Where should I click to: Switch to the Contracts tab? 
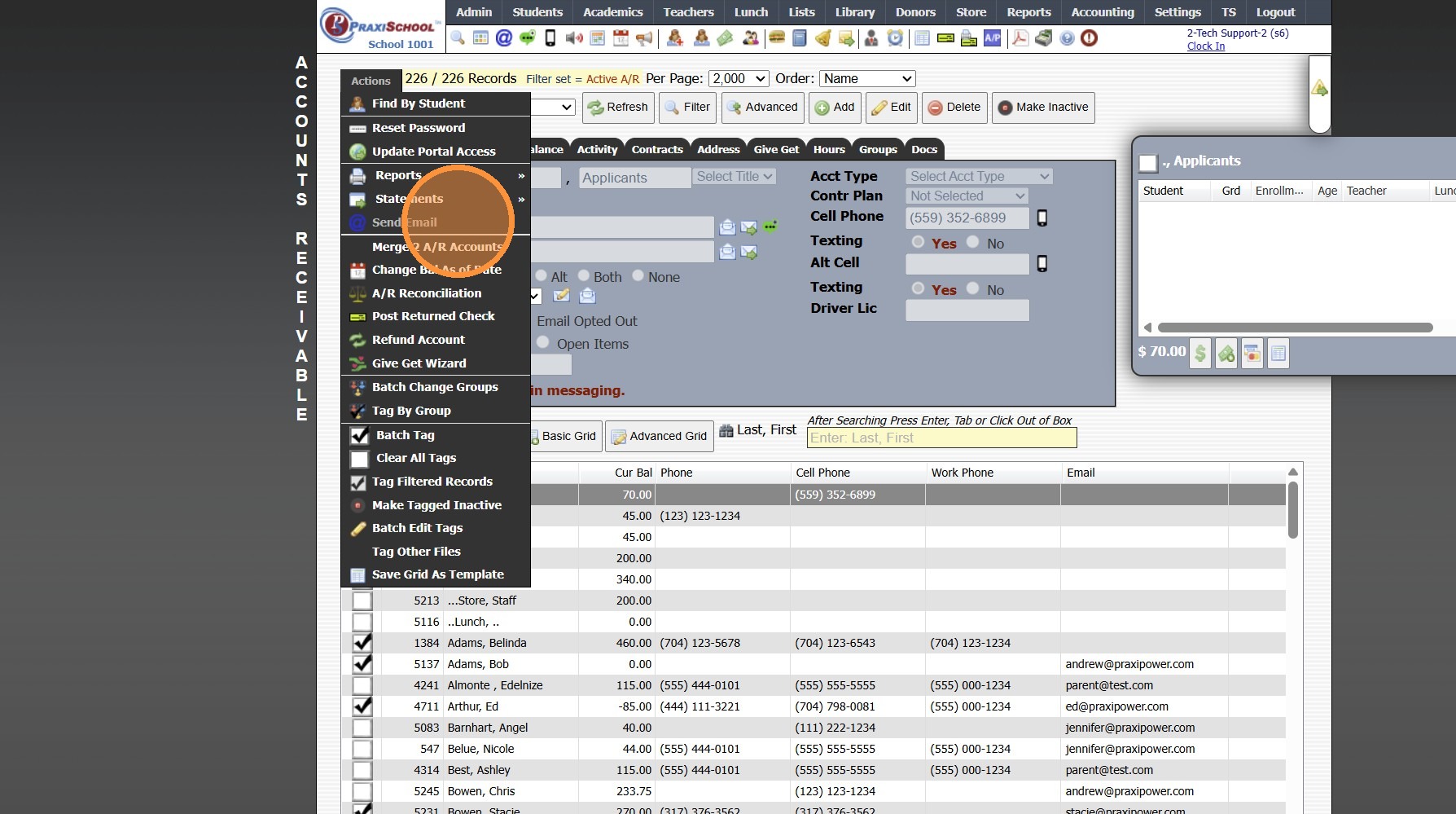coord(656,149)
